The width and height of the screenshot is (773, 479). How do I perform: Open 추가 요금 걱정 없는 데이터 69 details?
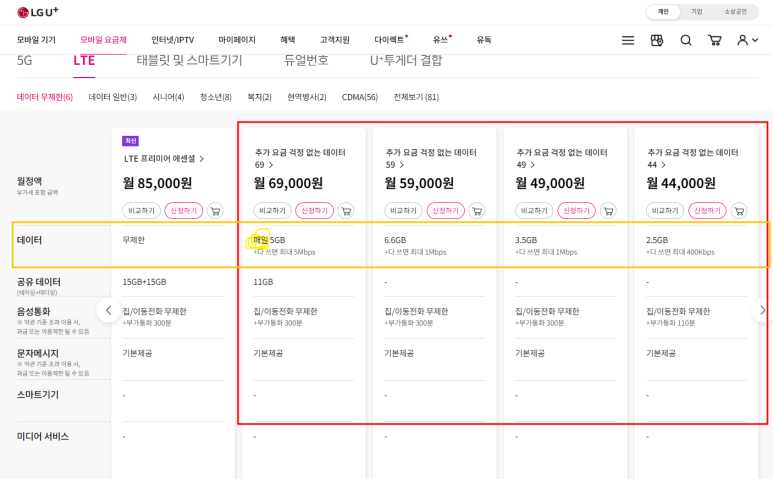point(300,158)
